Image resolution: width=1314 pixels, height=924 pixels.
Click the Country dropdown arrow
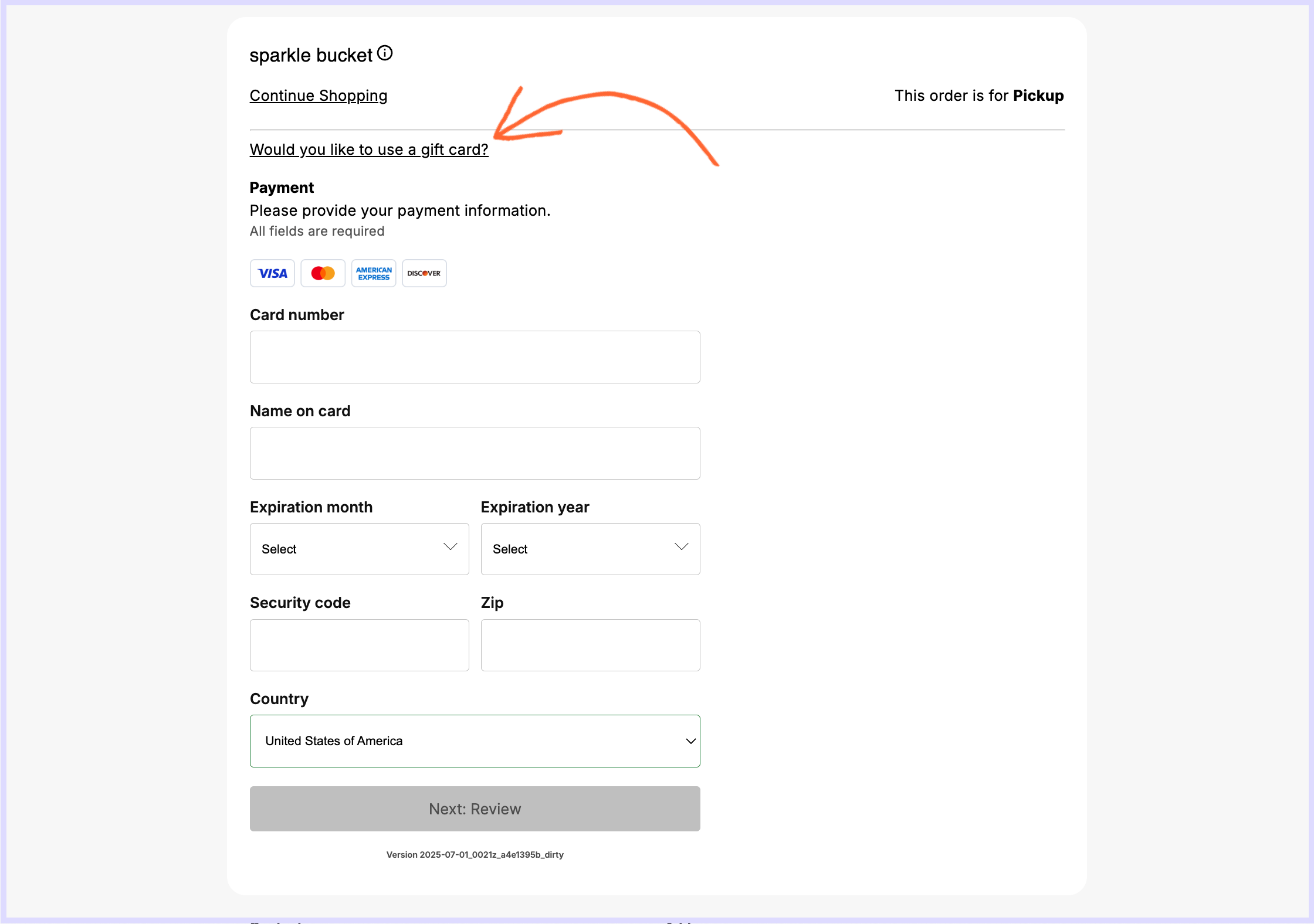click(690, 741)
